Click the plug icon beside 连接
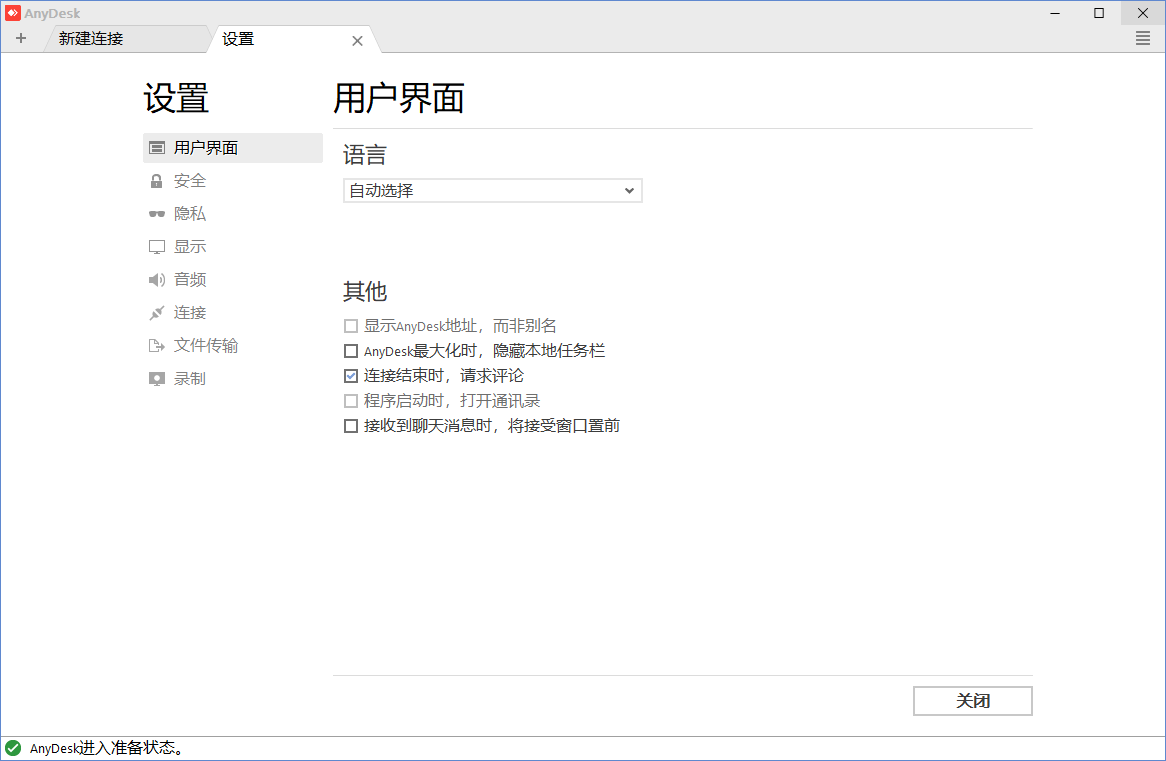Viewport: 1166px width, 761px height. coord(157,312)
